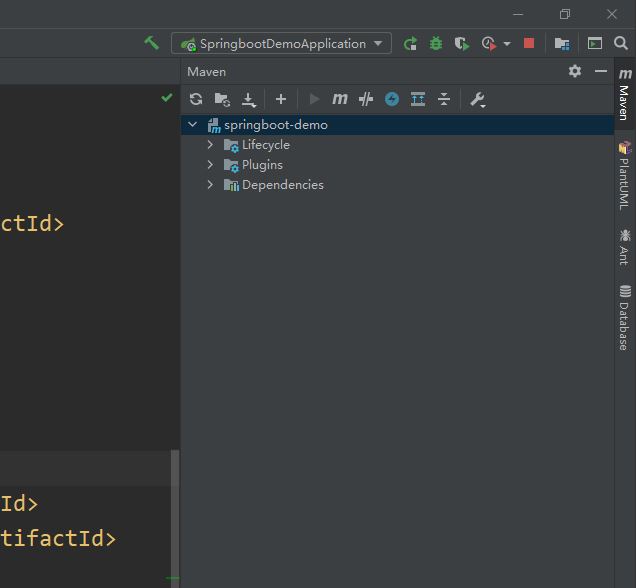
Task: Stop the running application with the red square
Action: click(529, 44)
